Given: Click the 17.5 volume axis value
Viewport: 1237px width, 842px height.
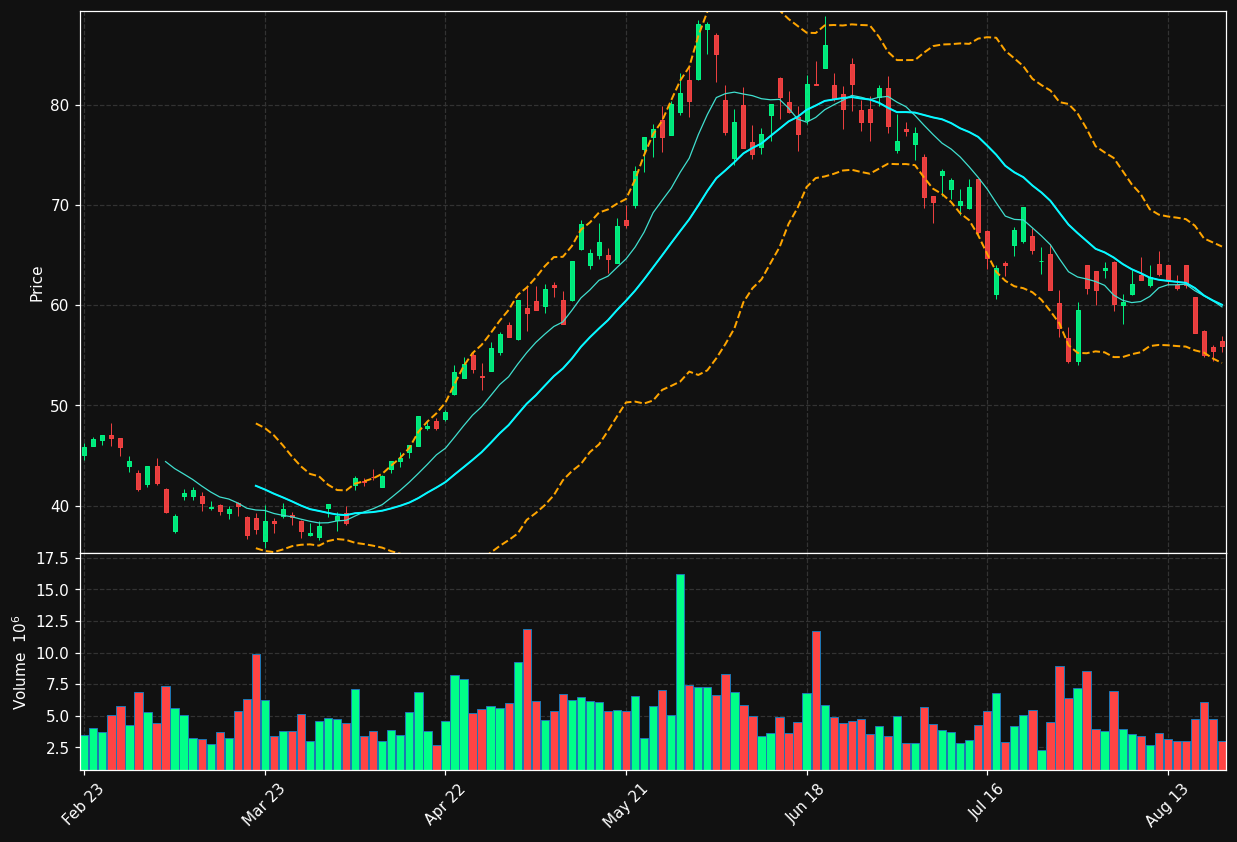Looking at the screenshot, I should (x=53, y=558).
